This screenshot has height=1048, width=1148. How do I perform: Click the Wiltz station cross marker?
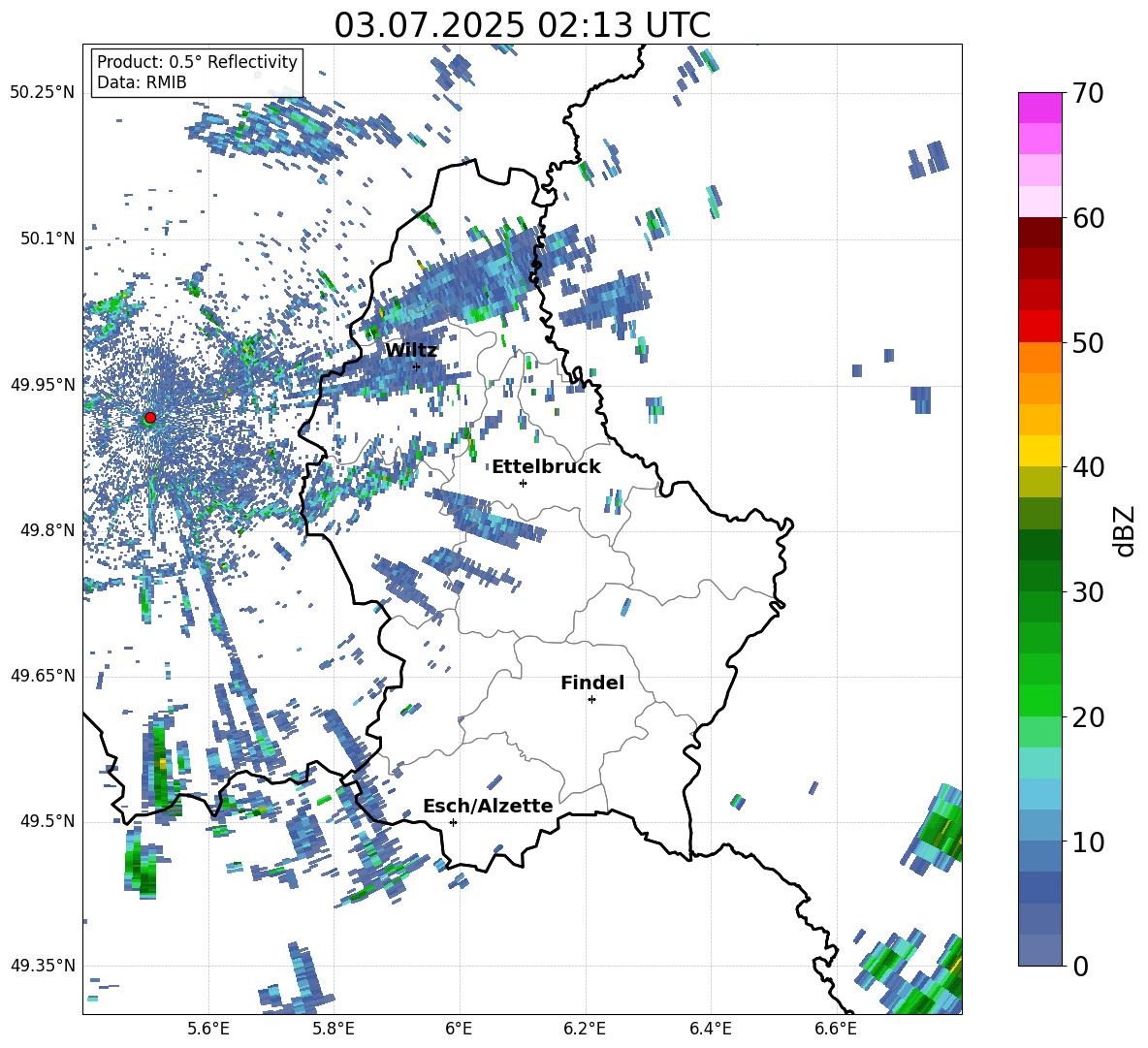pyautogui.click(x=417, y=366)
